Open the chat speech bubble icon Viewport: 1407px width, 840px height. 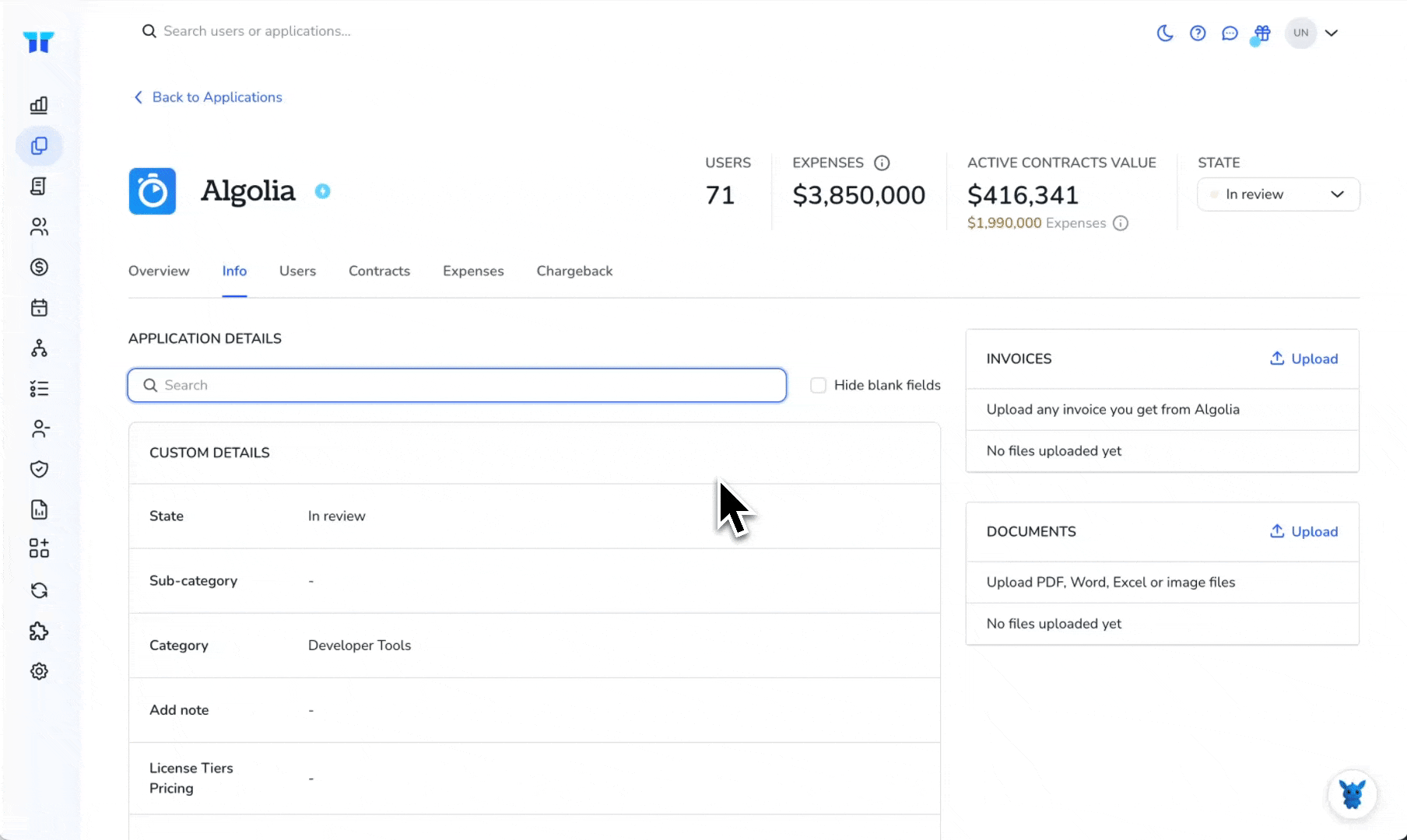coord(1230,33)
